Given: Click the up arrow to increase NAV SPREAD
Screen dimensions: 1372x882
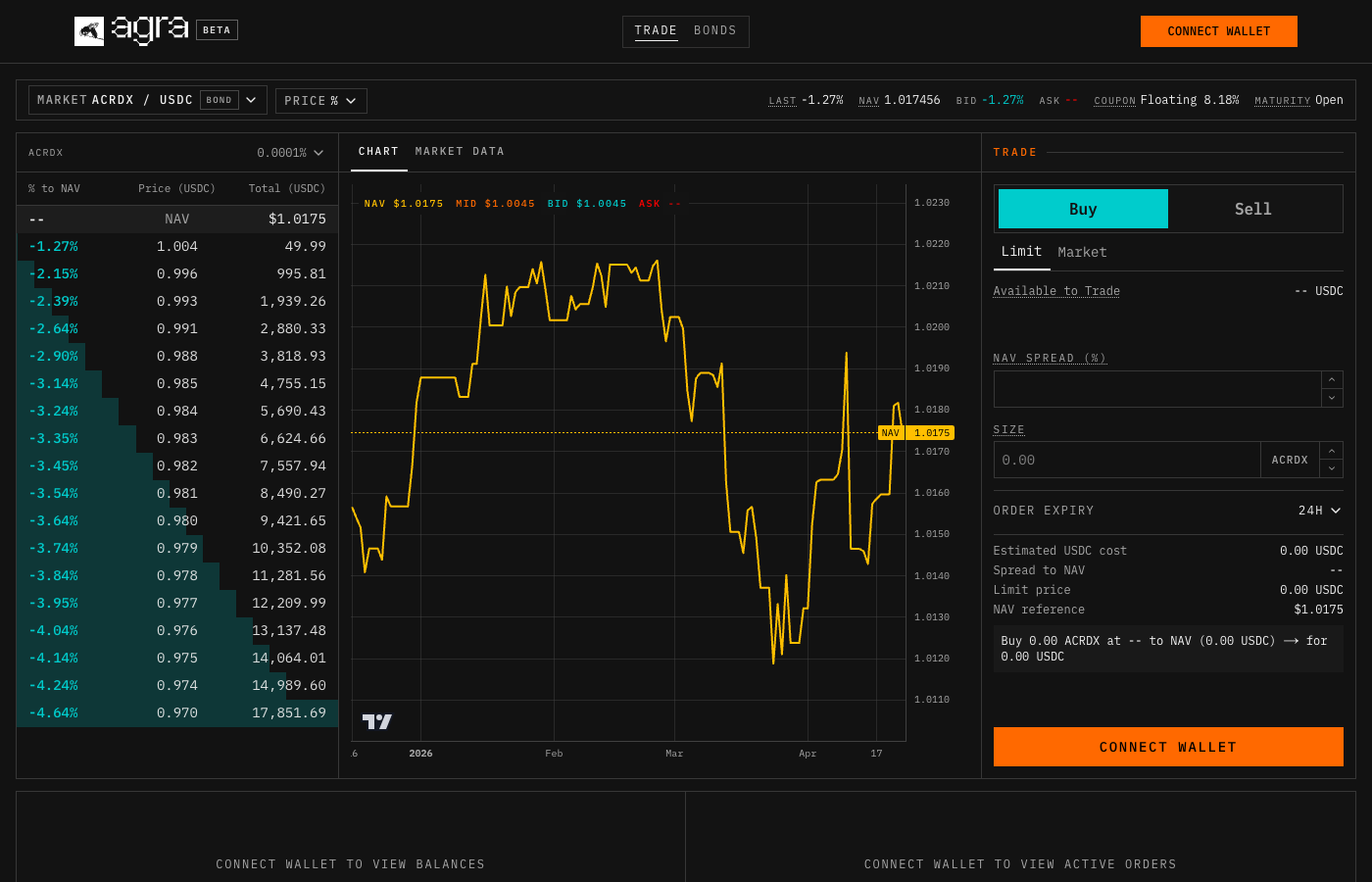Looking at the screenshot, I should (1332, 379).
